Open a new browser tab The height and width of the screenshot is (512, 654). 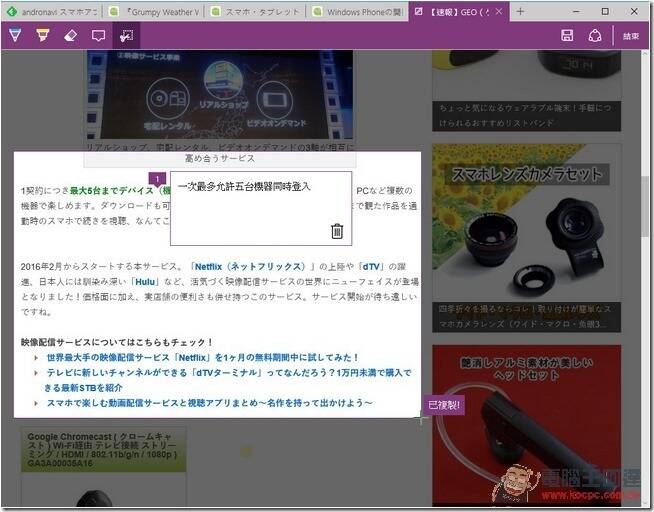click(520, 12)
